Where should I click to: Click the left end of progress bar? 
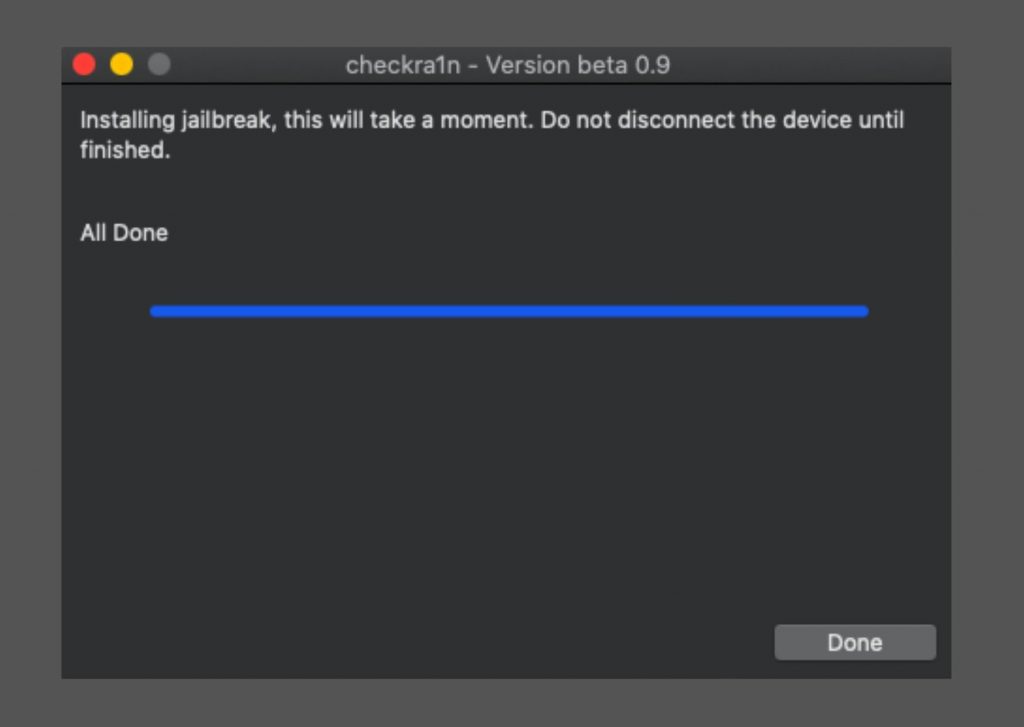pyautogui.click(x=157, y=312)
